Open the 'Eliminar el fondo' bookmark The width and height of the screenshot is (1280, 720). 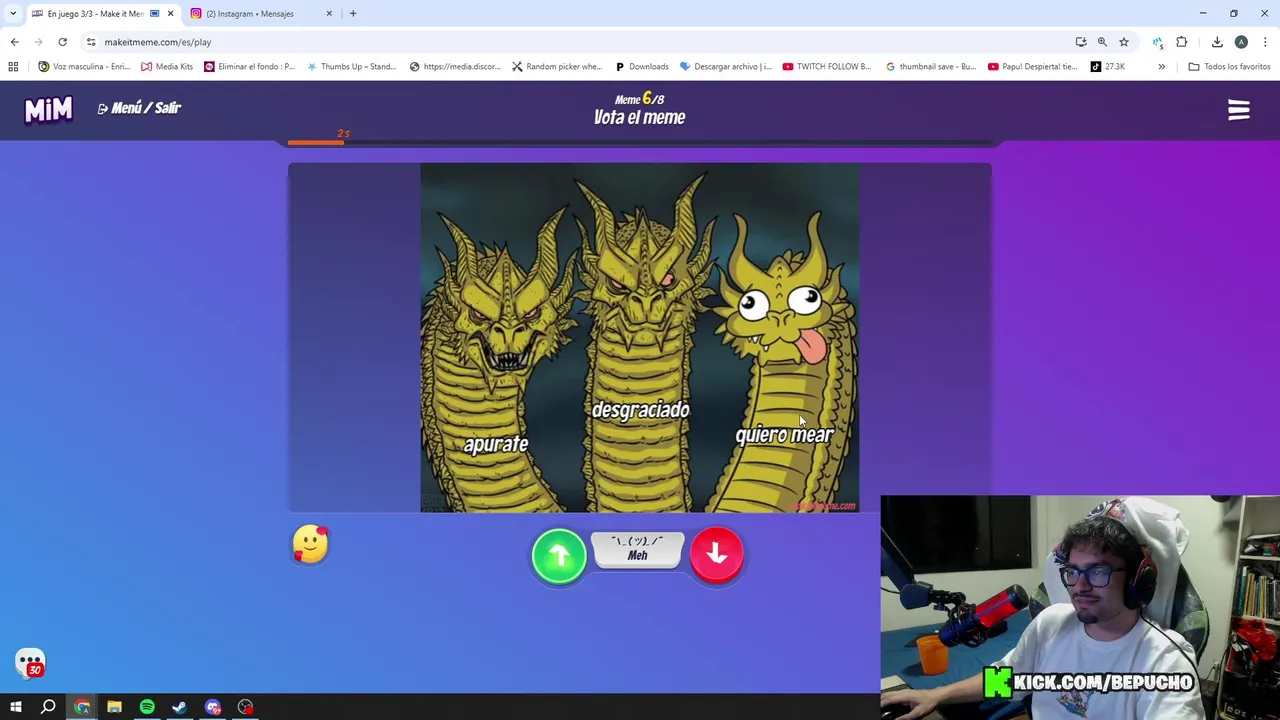pos(249,67)
